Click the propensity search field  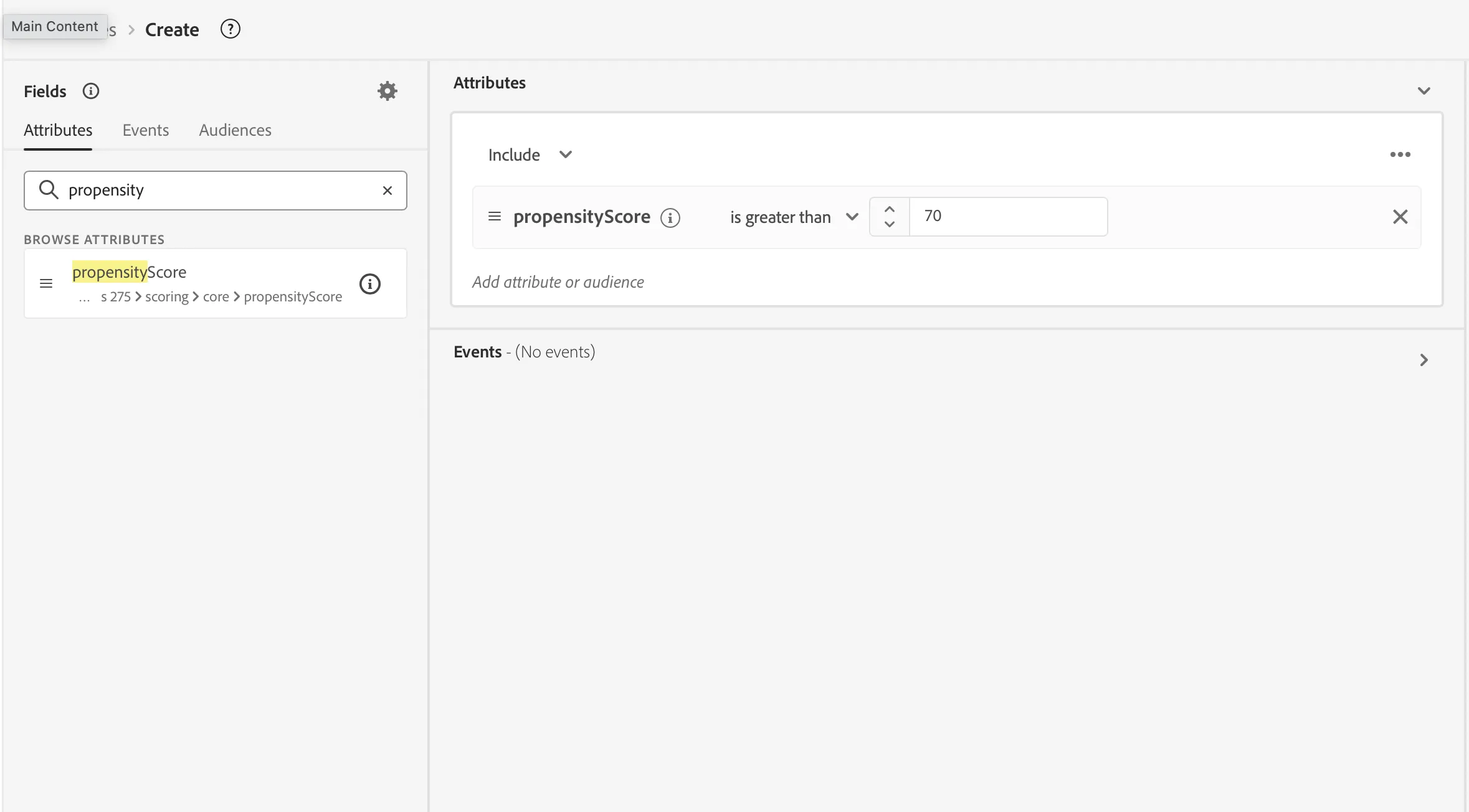tap(216, 191)
